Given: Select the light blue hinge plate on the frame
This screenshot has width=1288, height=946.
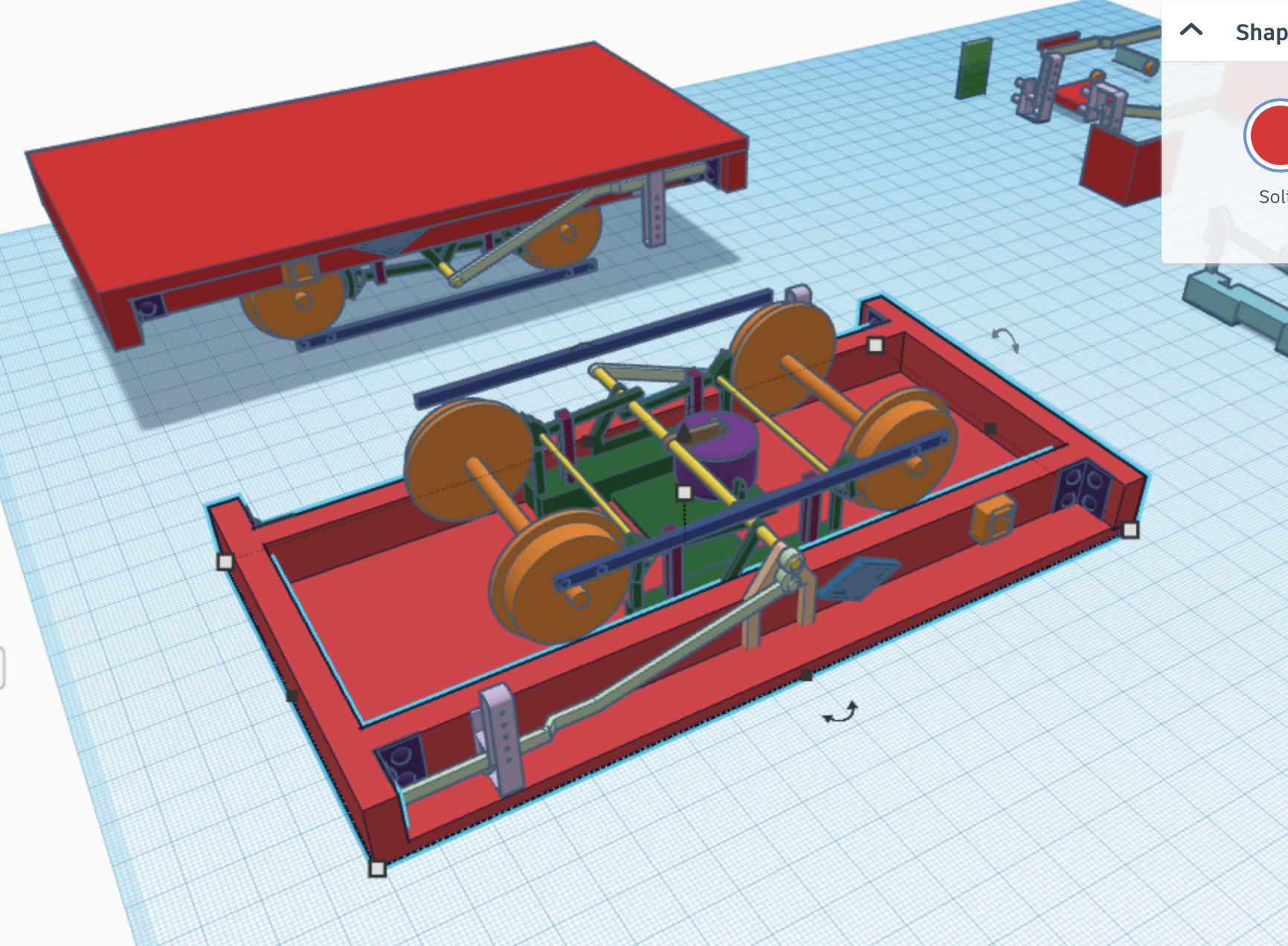Looking at the screenshot, I should [859, 577].
